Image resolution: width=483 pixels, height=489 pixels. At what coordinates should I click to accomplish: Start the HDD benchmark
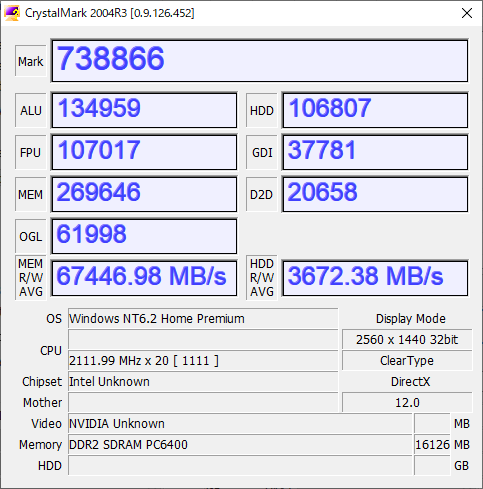pyautogui.click(x=262, y=110)
